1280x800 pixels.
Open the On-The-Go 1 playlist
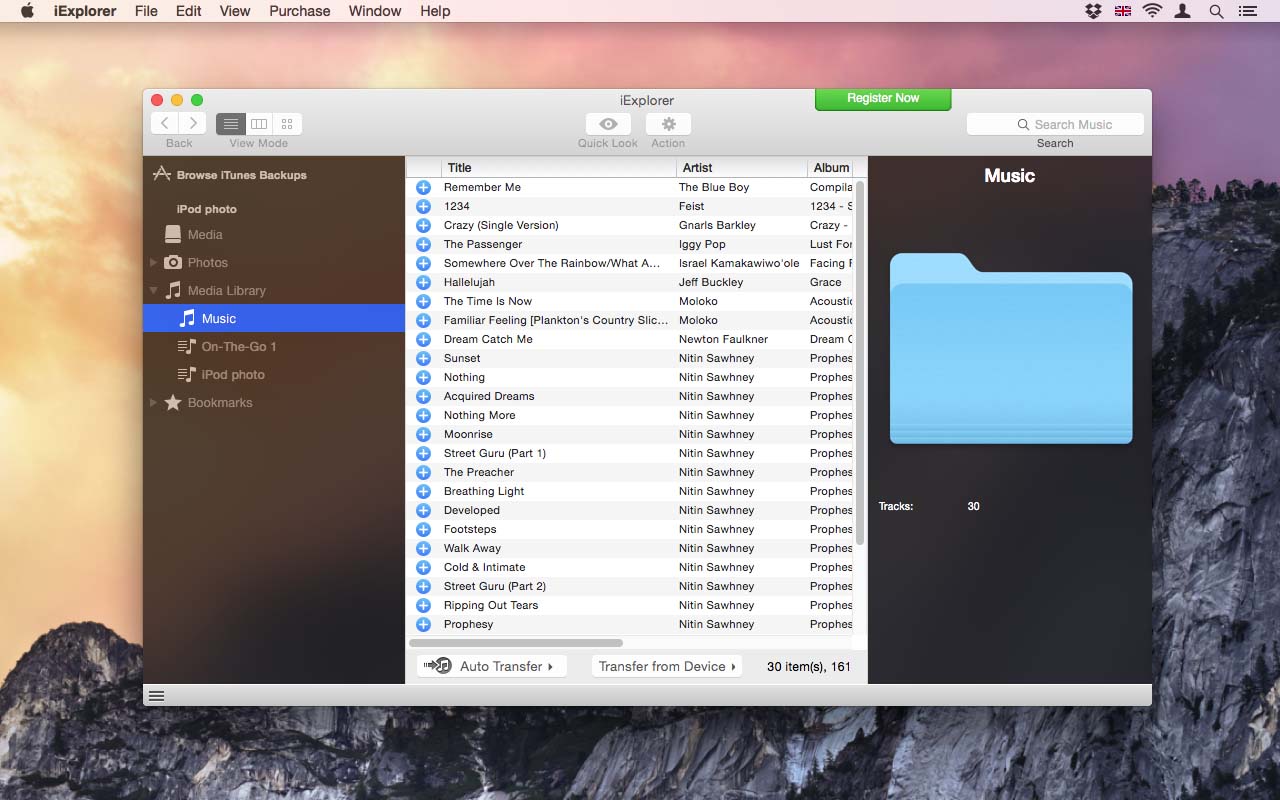click(239, 346)
